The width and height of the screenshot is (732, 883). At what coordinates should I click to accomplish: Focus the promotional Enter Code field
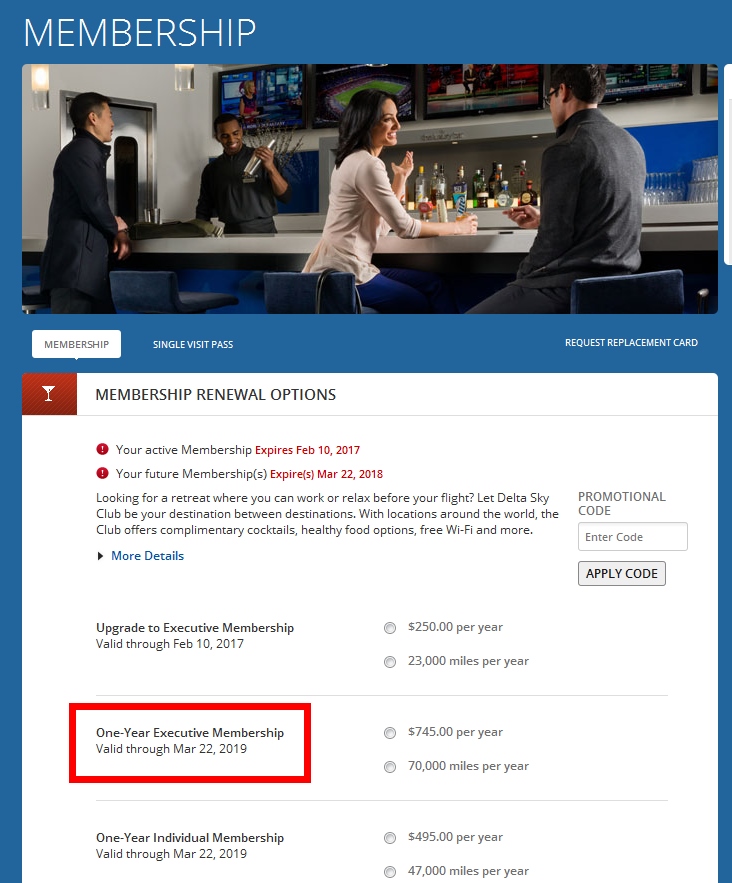[632, 537]
